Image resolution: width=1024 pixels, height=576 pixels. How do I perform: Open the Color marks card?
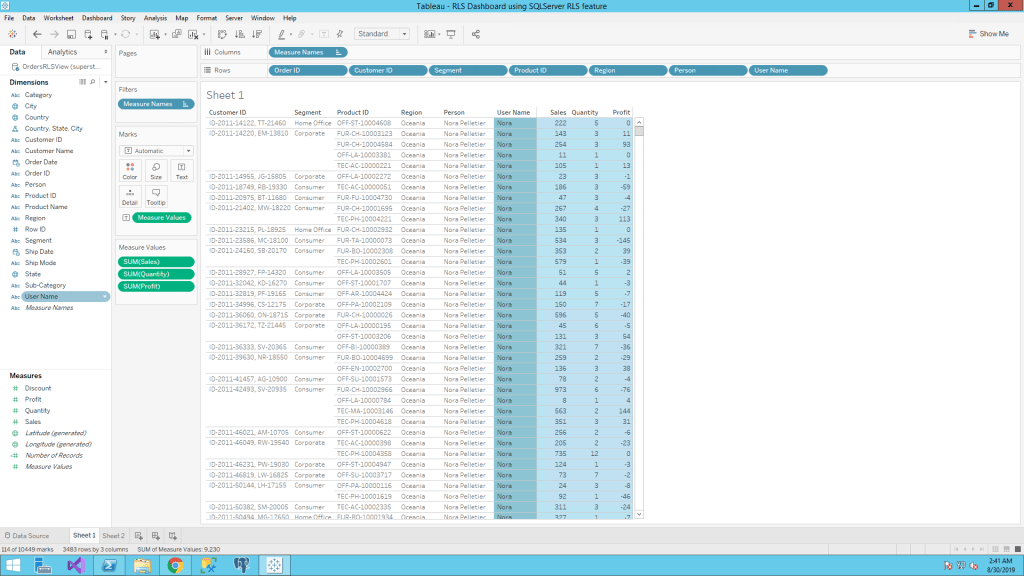coord(130,169)
